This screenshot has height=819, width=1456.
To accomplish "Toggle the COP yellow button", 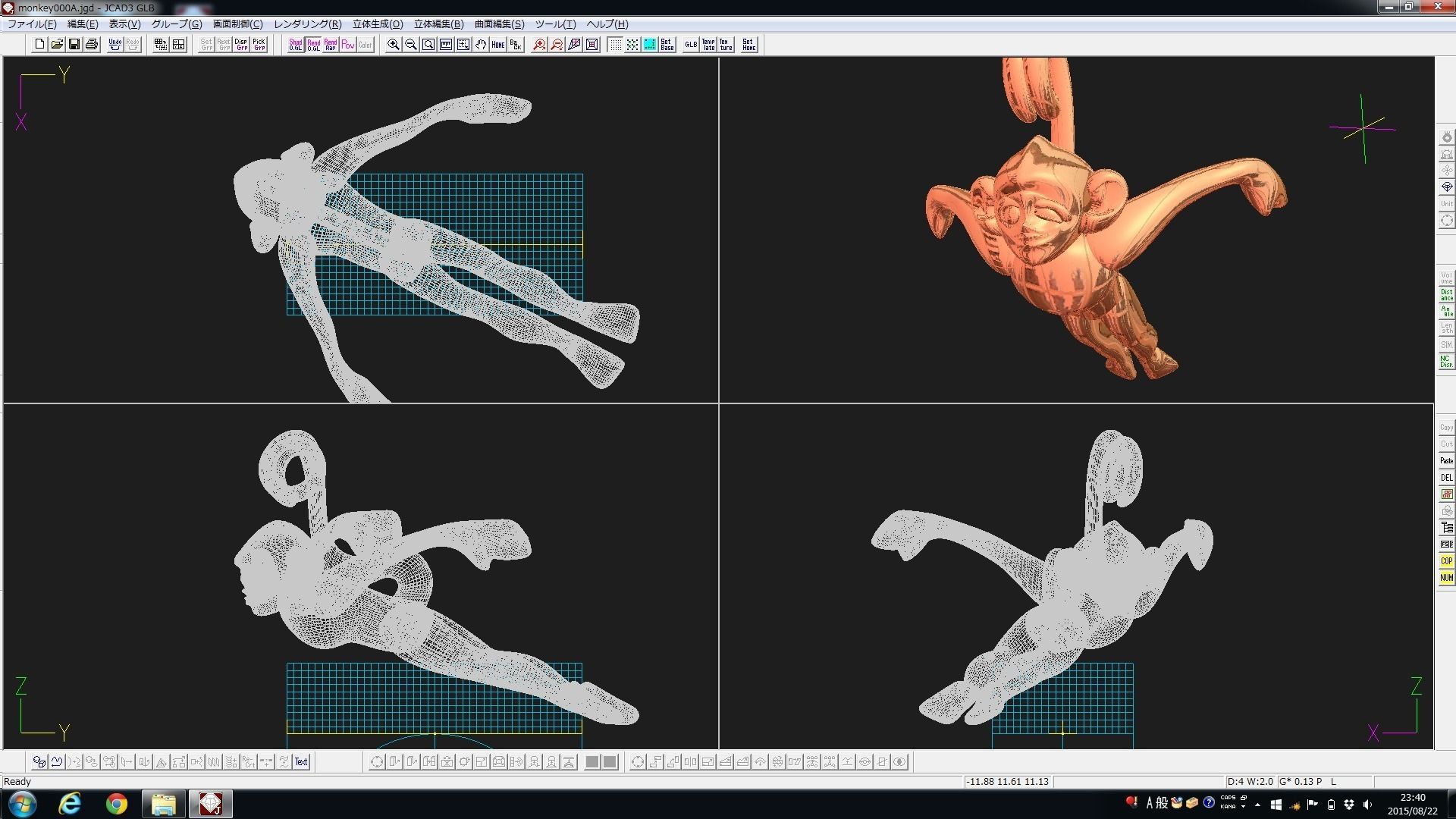I will [1446, 561].
